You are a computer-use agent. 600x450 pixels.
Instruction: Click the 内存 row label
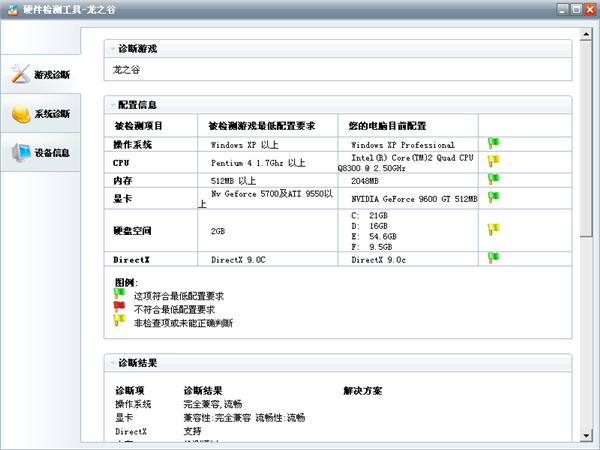coord(122,180)
